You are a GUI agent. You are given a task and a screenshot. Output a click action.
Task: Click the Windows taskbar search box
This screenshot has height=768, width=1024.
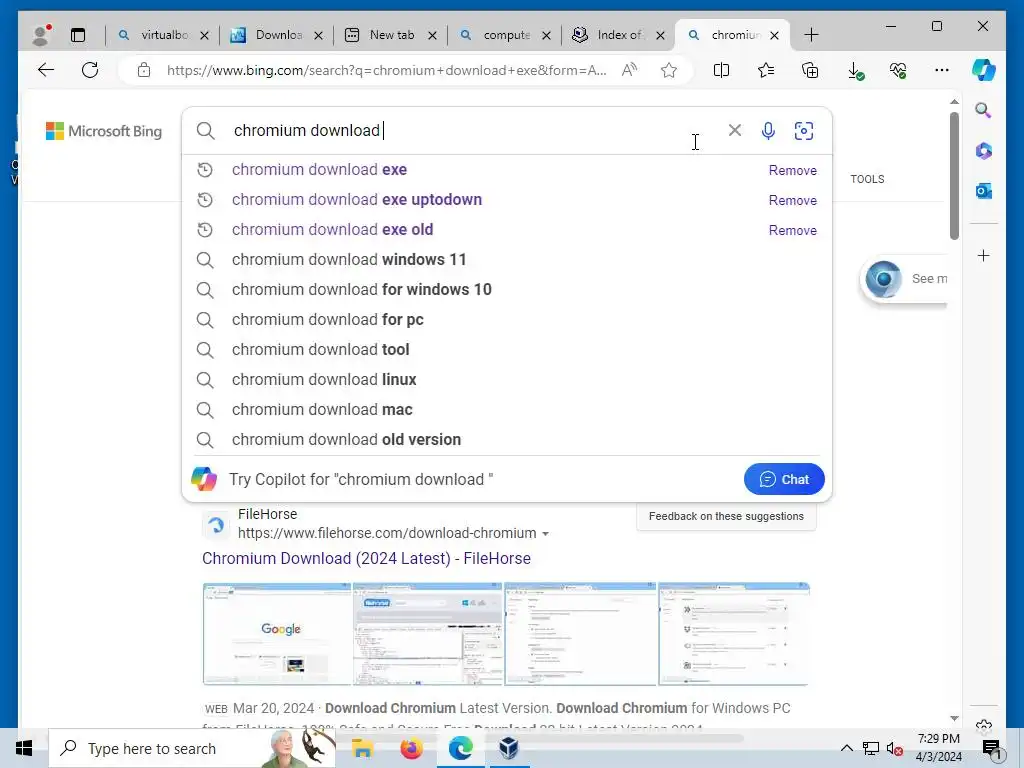[192, 748]
